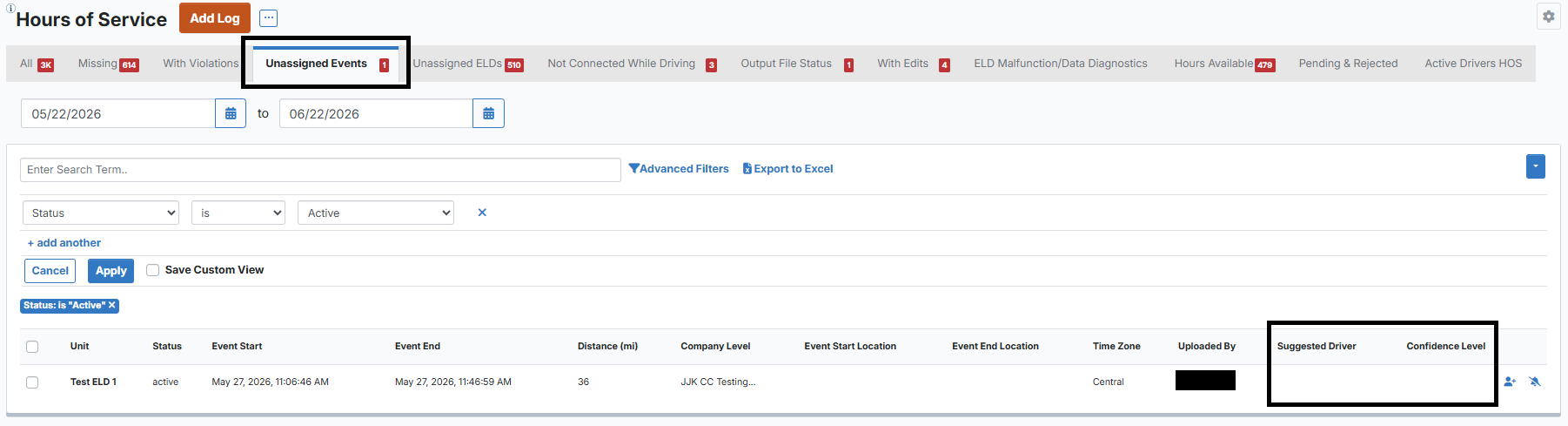
Task: Click event start May 27, 2026, 11:06:46 AM
Action: click(270, 382)
